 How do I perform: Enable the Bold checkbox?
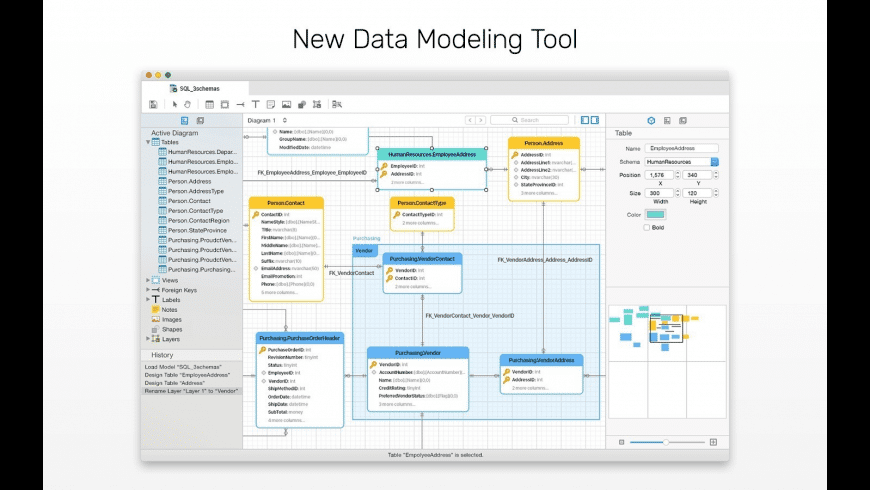[x=646, y=228]
